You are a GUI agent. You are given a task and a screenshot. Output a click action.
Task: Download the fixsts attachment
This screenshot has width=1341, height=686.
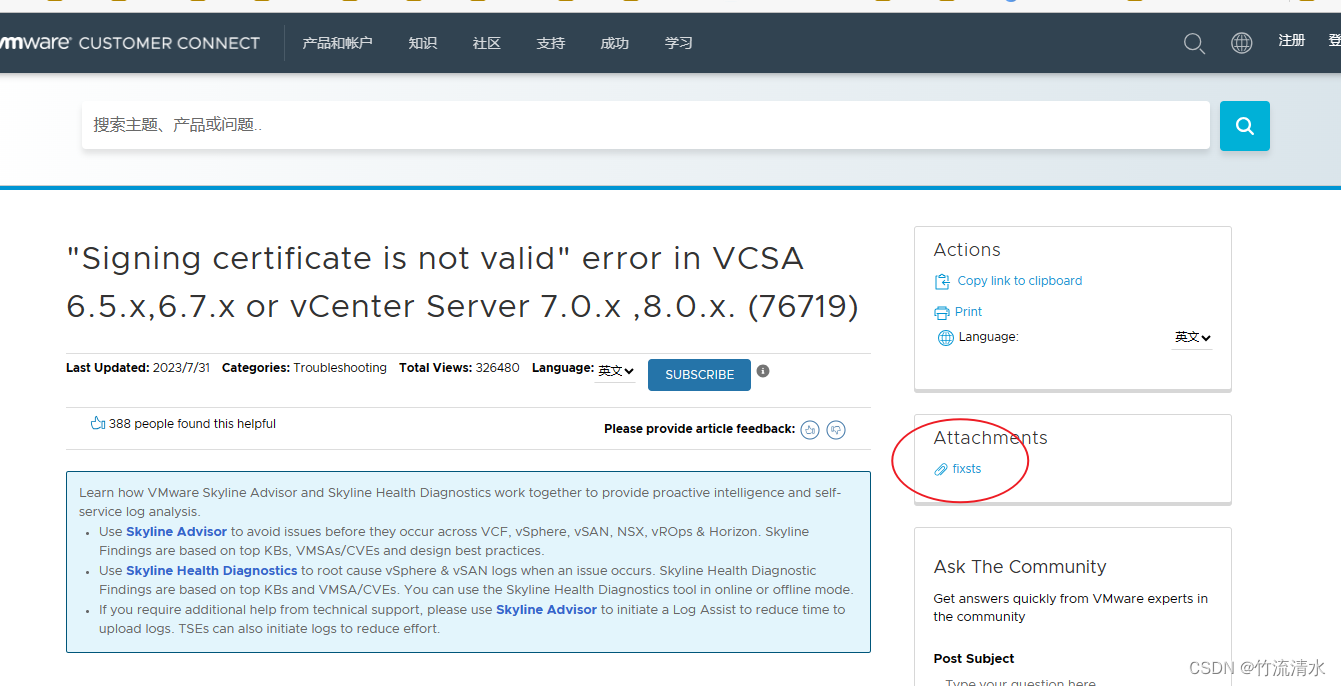[967, 469]
